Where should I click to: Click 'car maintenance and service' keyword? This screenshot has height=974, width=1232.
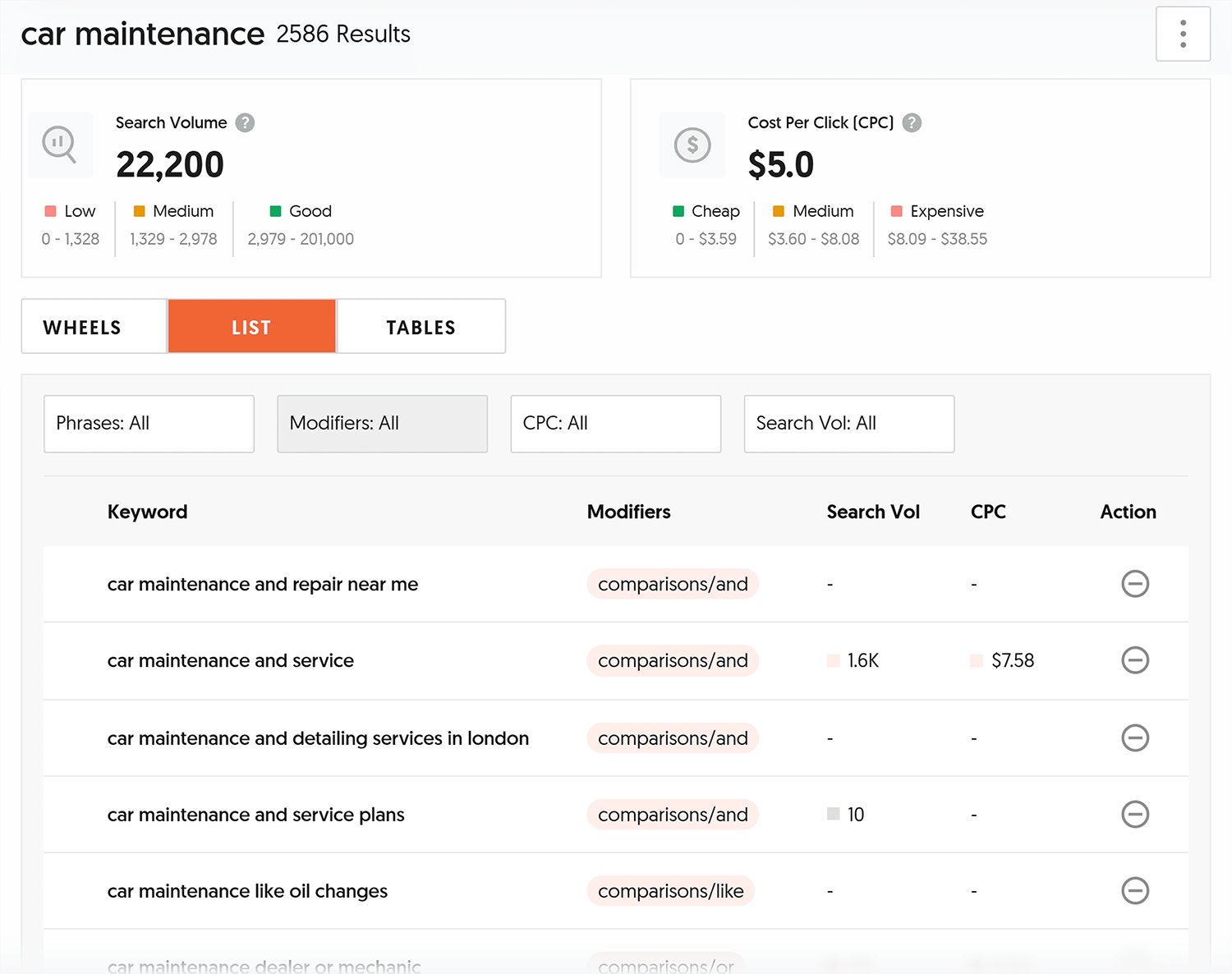(x=231, y=660)
